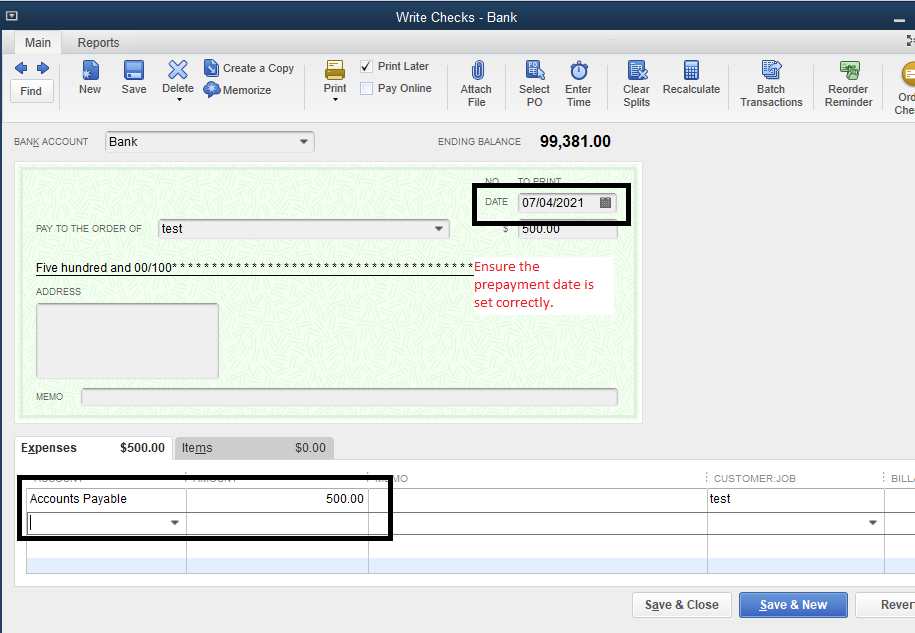The height and width of the screenshot is (633, 915).
Task: Expand the Print dropdown arrow
Action: (336, 100)
